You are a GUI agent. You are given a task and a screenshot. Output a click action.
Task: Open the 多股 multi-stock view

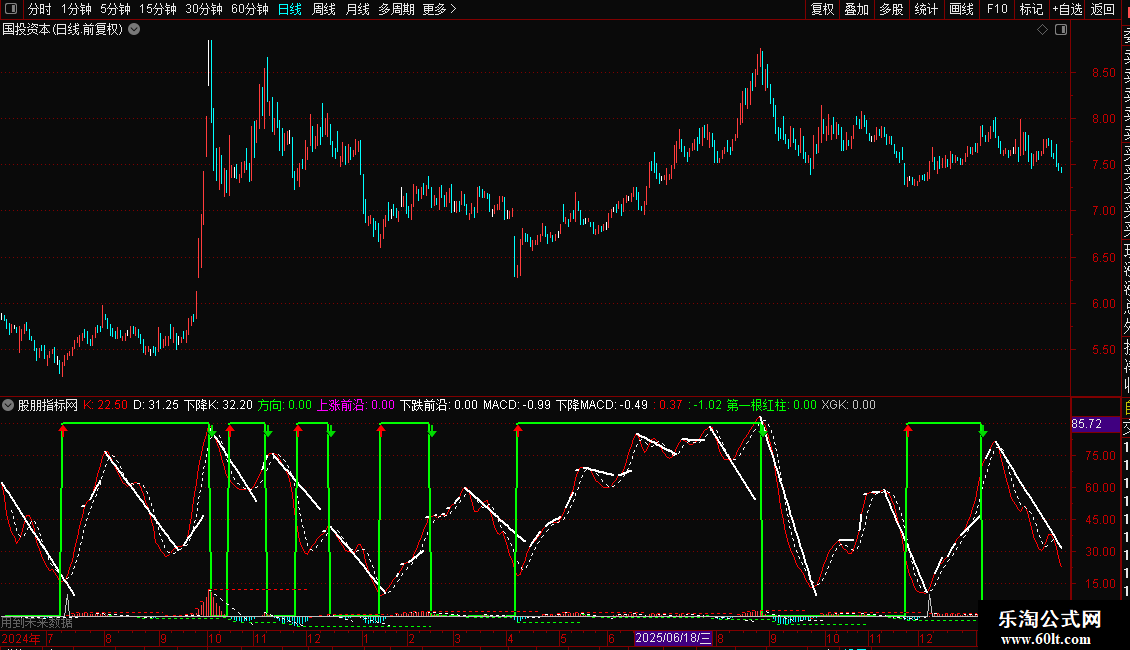(891, 9)
